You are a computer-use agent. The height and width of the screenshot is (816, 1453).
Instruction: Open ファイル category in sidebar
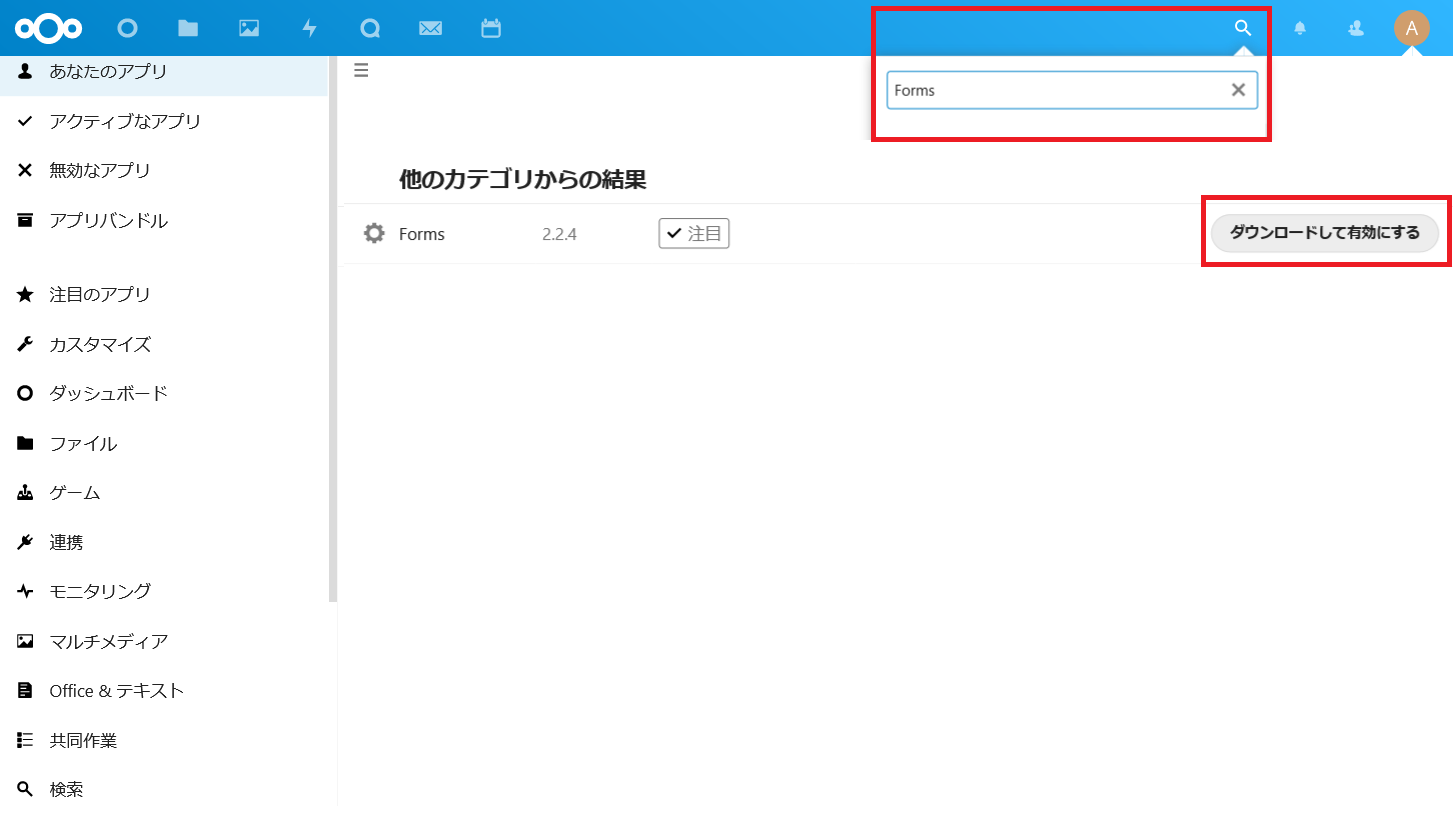(x=164, y=443)
